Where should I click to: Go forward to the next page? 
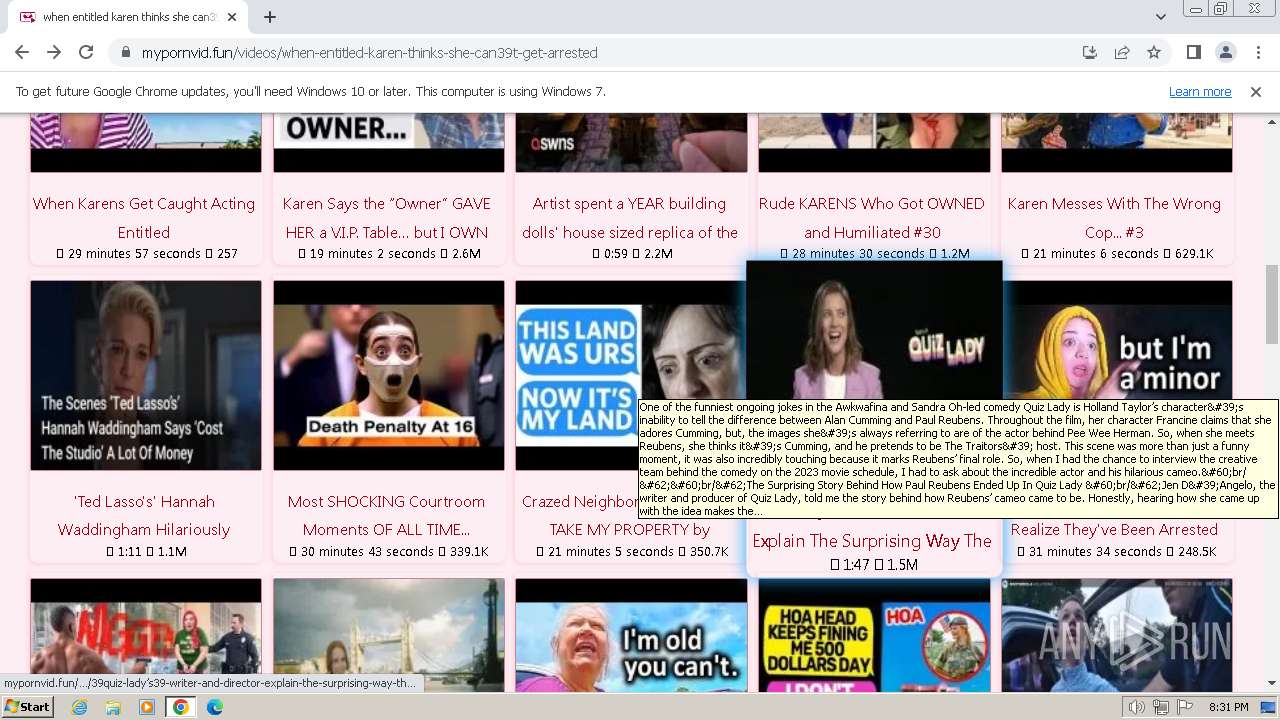pyautogui.click(x=54, y=52)
